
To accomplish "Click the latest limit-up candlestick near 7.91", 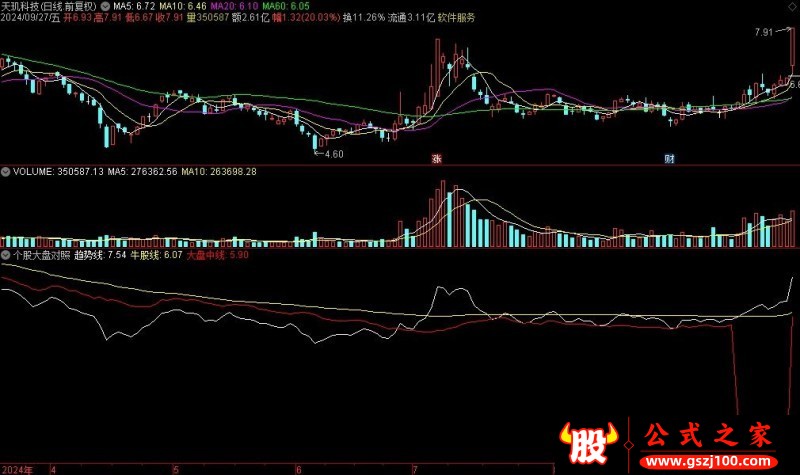I will 792,51.
